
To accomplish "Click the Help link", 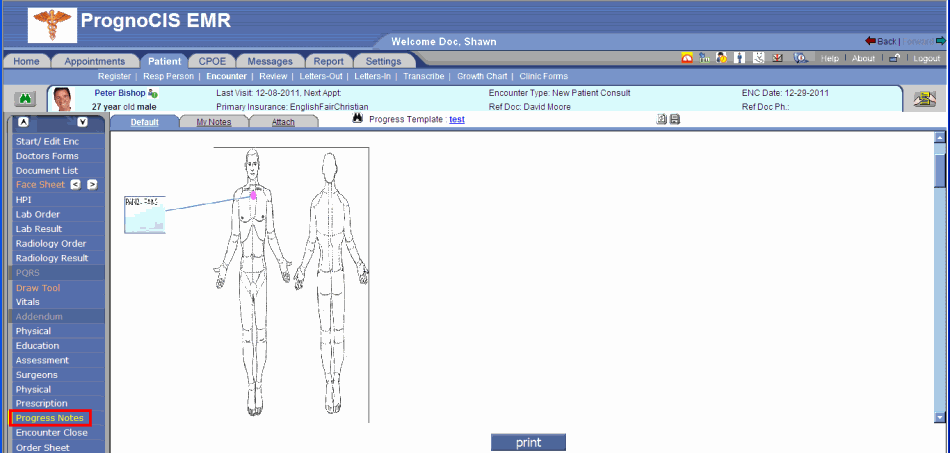I will tap(830, 58).
